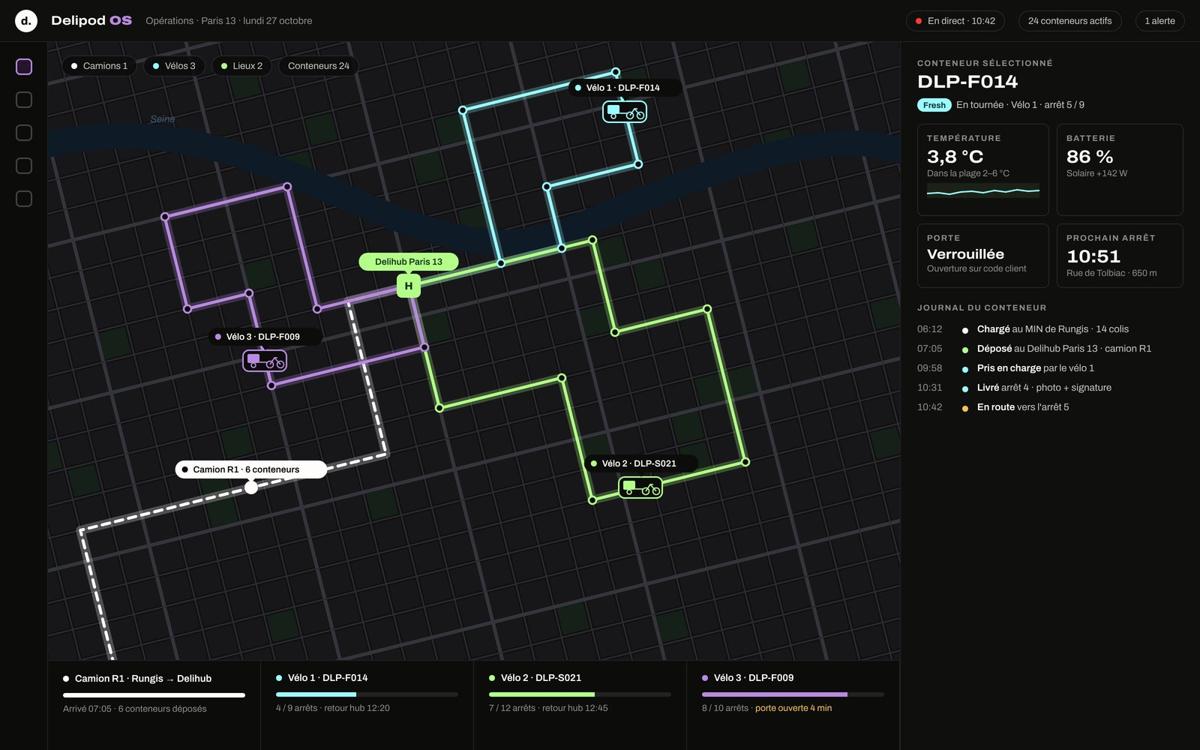The height and width of the screenshot is (750, 1200).
Task: Click the "Fresh" badge
Action: click(x=934, y=105)
